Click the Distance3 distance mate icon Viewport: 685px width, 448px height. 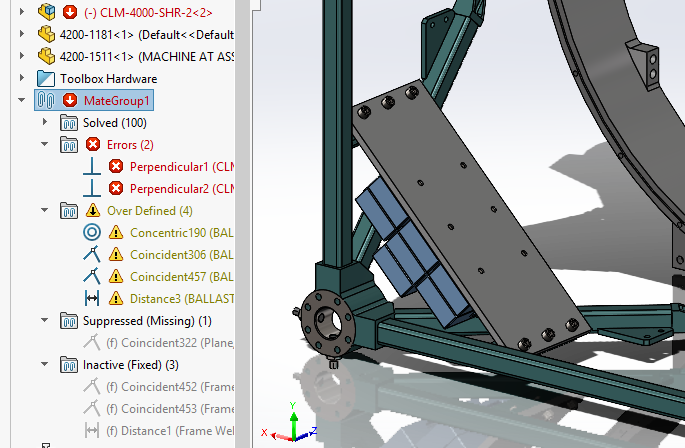(91, 298)
